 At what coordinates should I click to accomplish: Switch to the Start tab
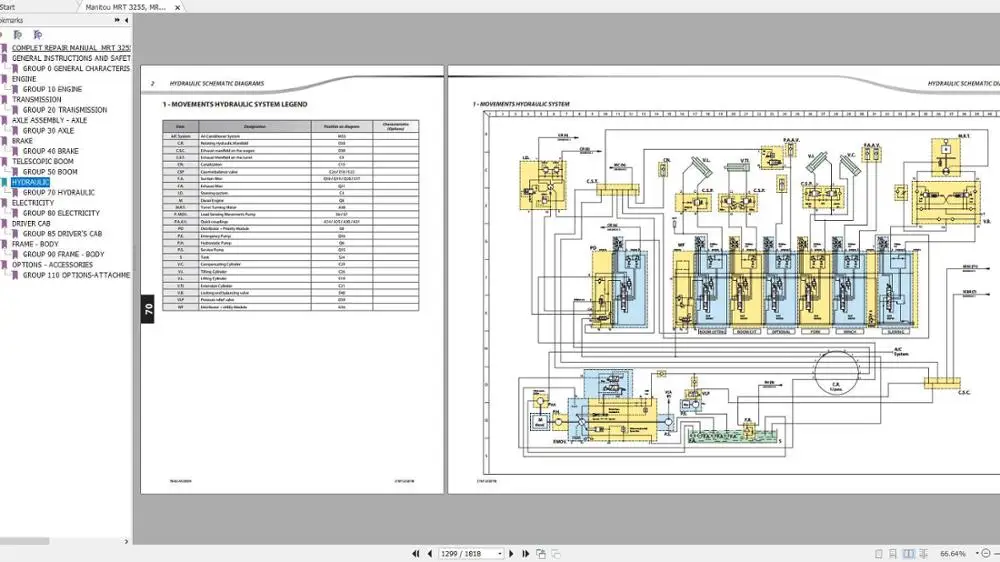tap(8, 6)
